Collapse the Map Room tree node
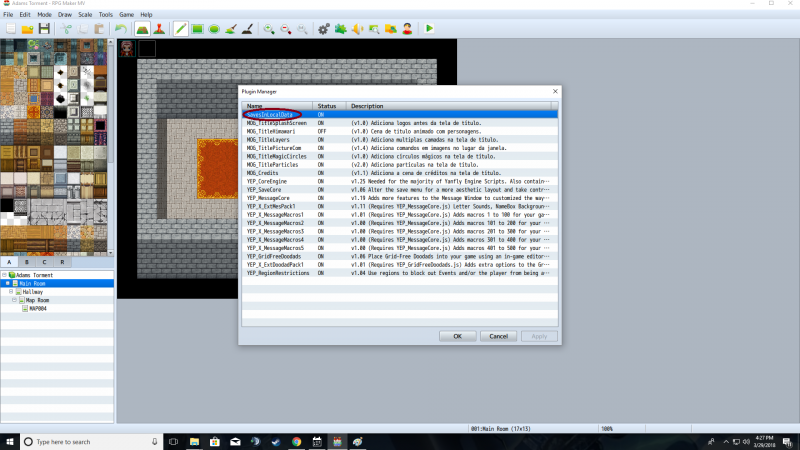This screenshot has height=450, width=800. point(14,300)
